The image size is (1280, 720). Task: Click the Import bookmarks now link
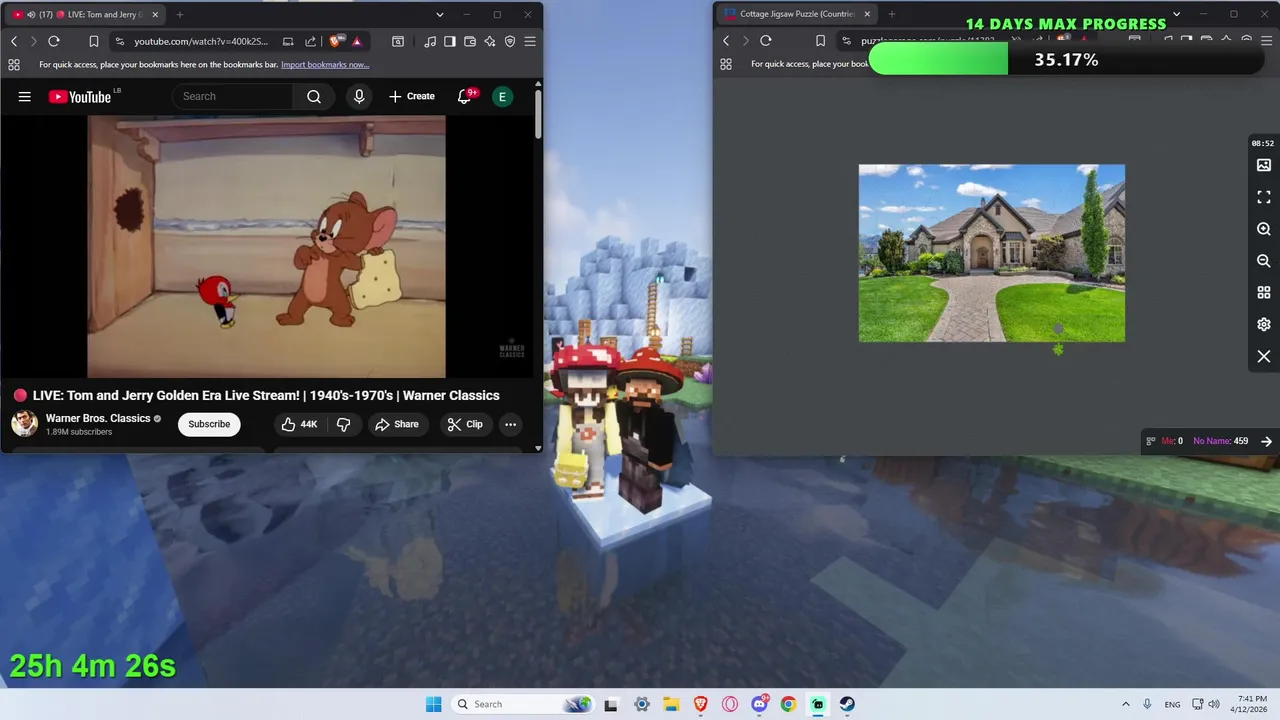click(325, 65)
